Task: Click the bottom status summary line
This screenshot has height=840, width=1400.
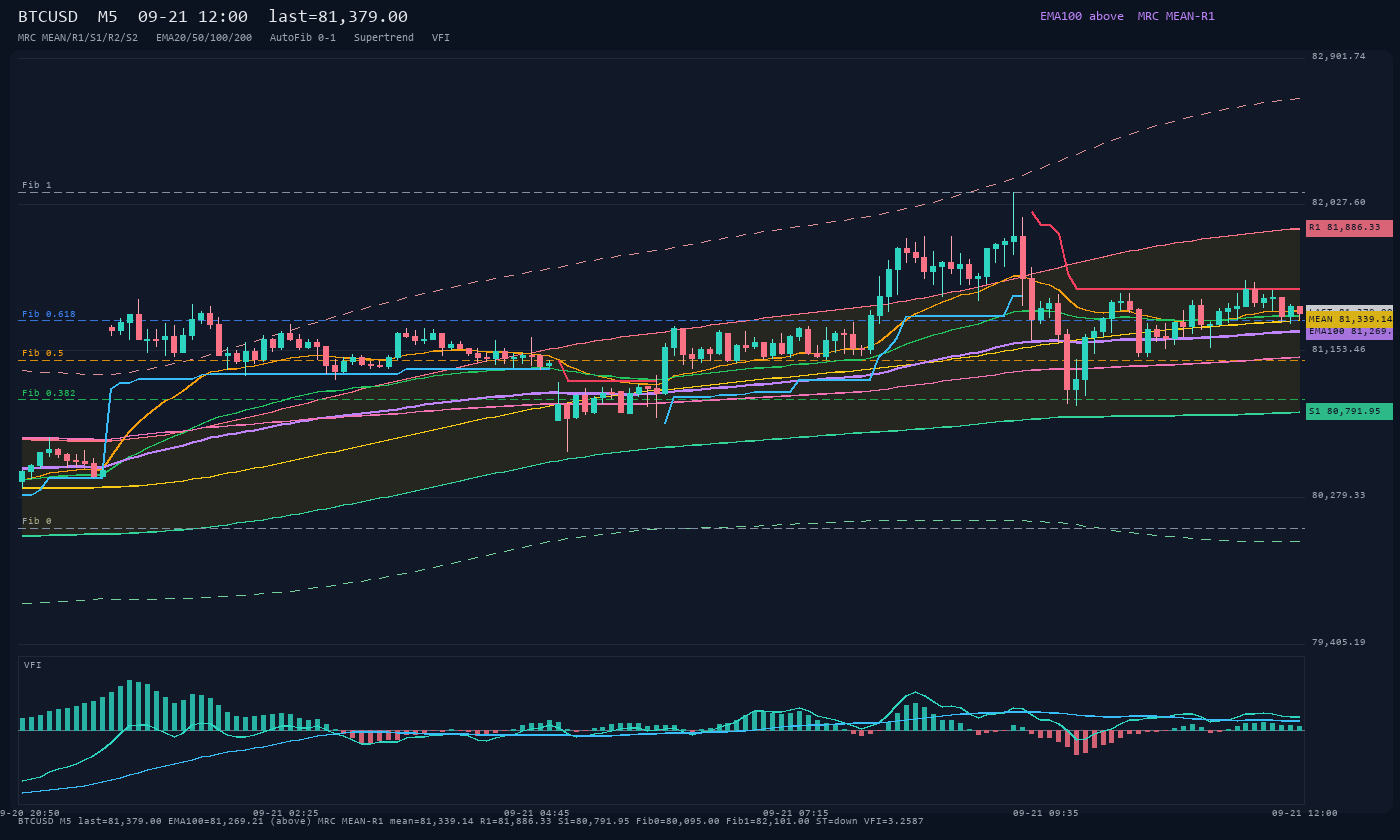Action: pyautogui.click(x=471, y=821)
